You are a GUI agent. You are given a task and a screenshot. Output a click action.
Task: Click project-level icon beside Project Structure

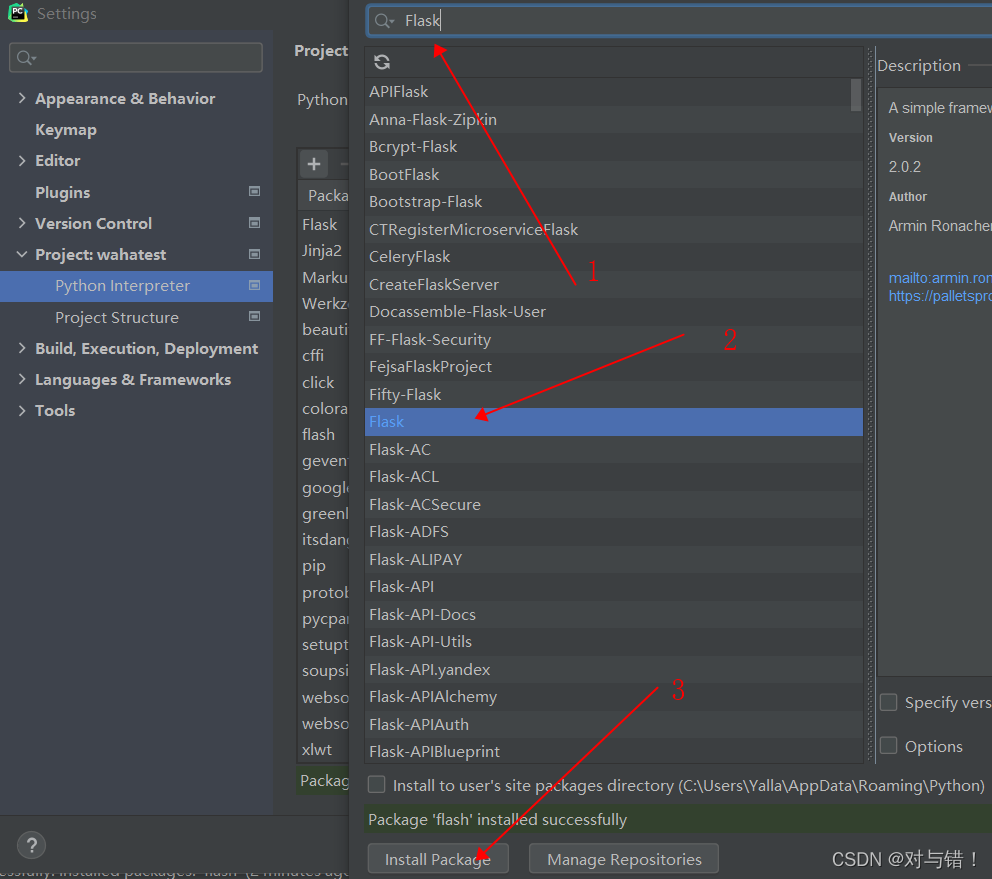254,316
